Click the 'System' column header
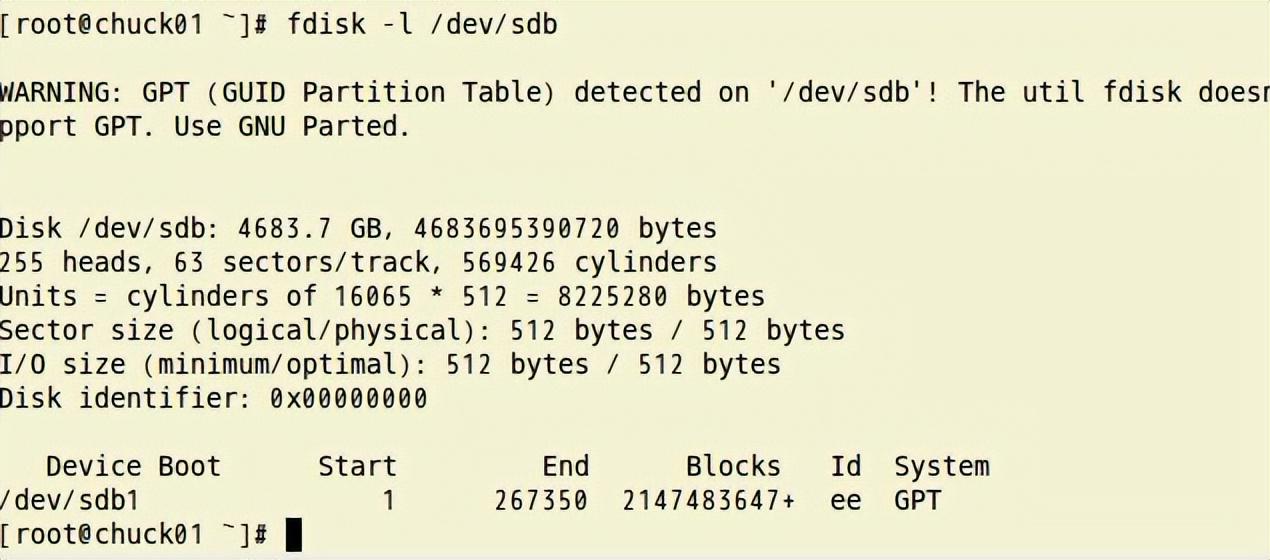1270x560 pixels. (x=941, y=466)
